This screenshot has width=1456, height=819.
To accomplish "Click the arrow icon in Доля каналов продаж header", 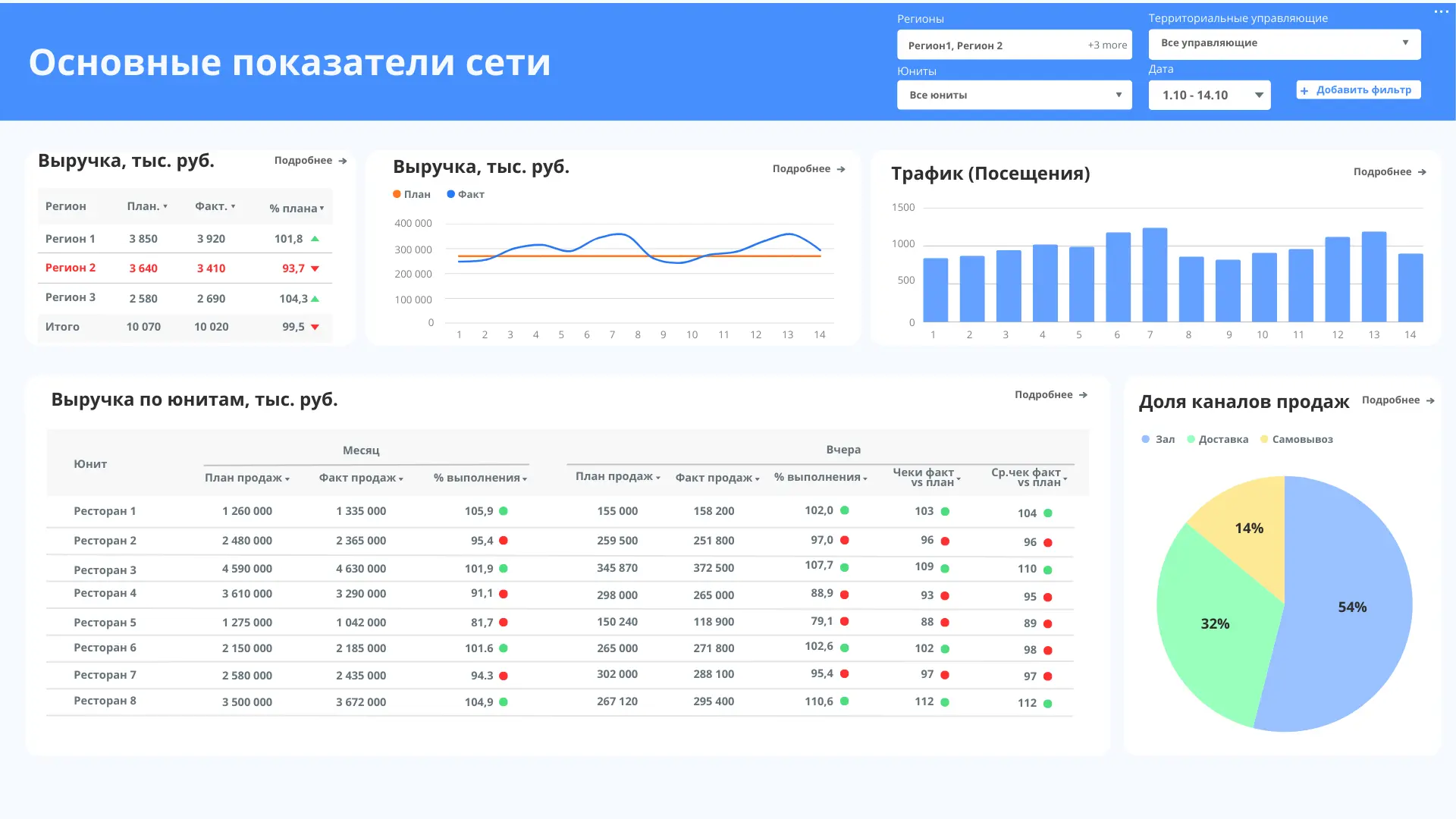I will click(x=1432, y=400).
